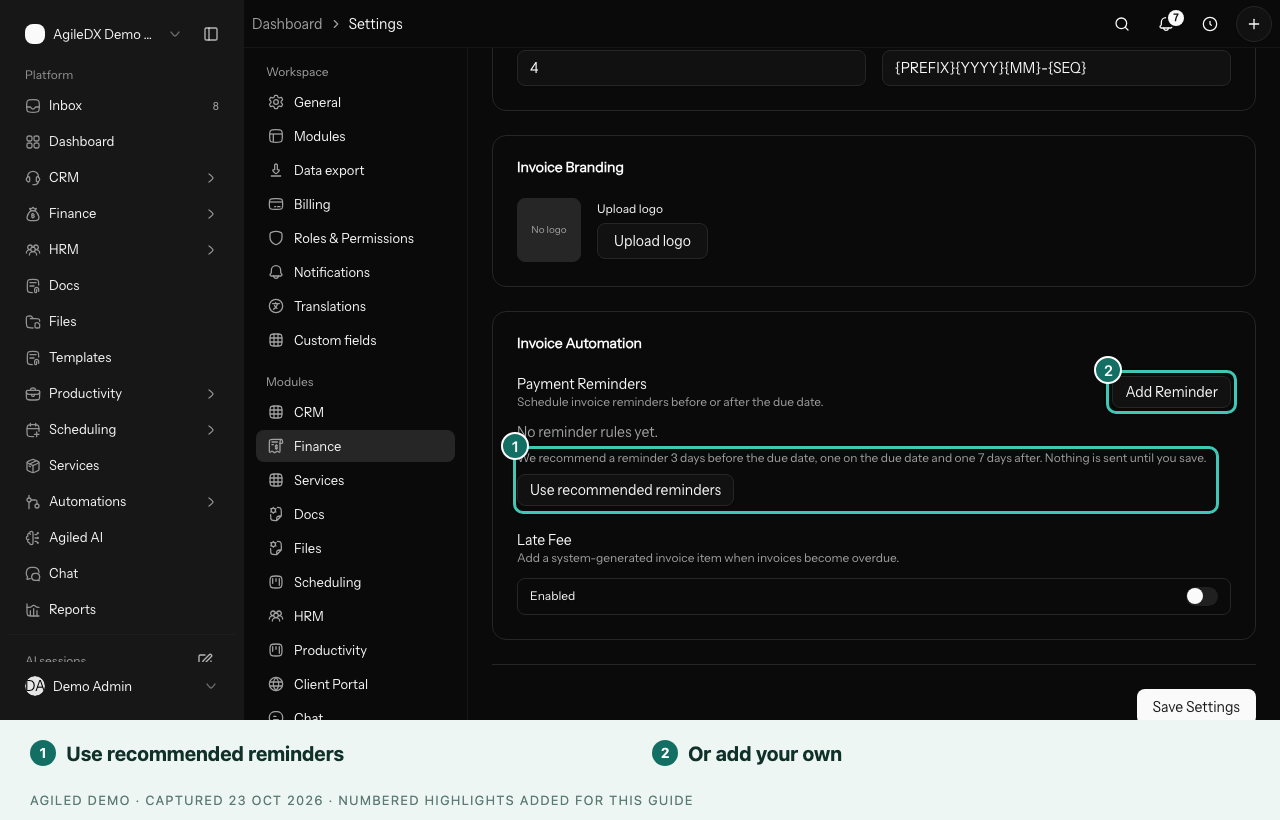Image resolution: width=1280 pixels, height=820 pixels.
Task: Open Custom fields settings
Action: (x=355, y=340)
